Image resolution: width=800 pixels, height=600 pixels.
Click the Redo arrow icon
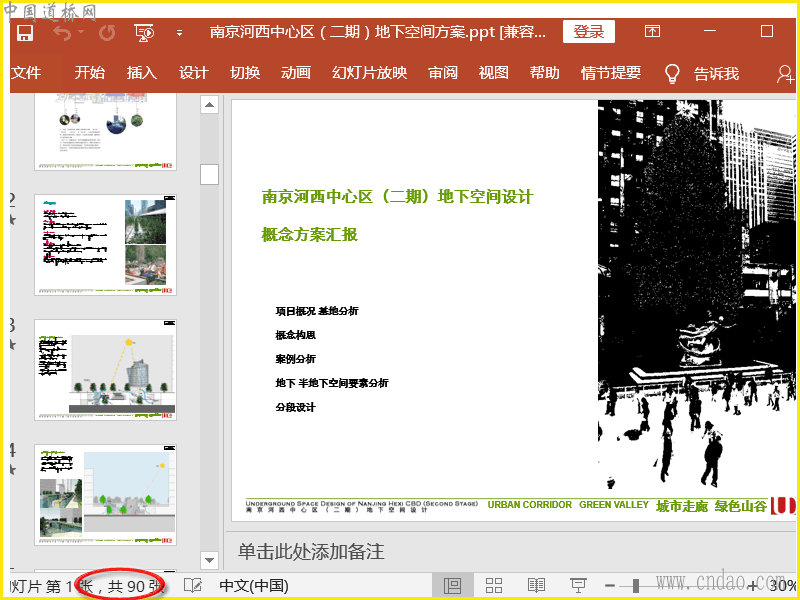point(107,32)
